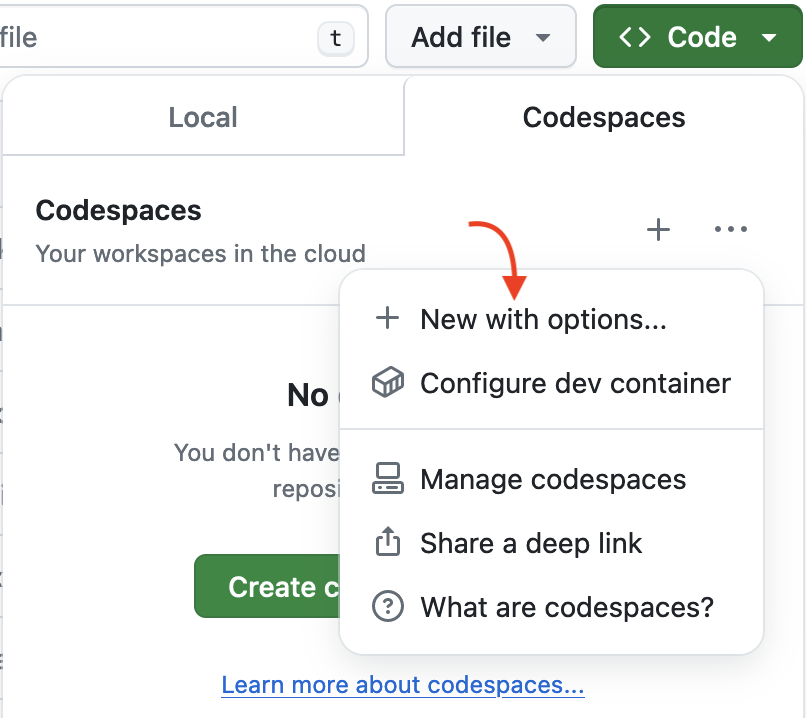Click the share icon beside deep link
Image resolution: width=806 pixels, height=718 pixels.
[388, 542]
